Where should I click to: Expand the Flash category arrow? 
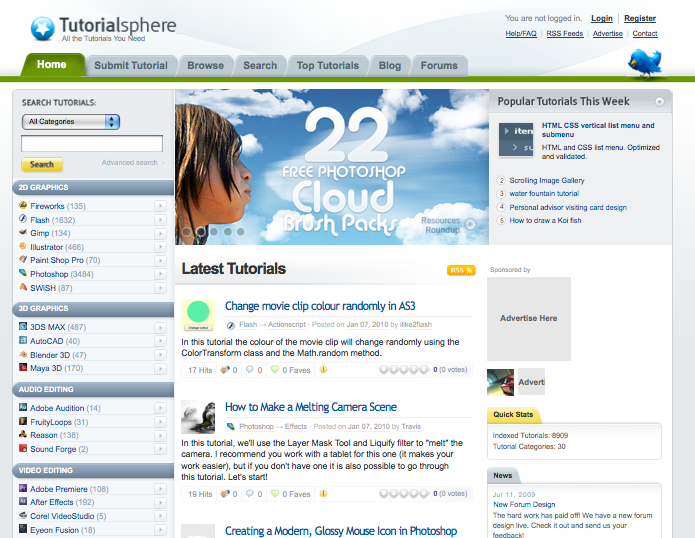click(160, 220)
